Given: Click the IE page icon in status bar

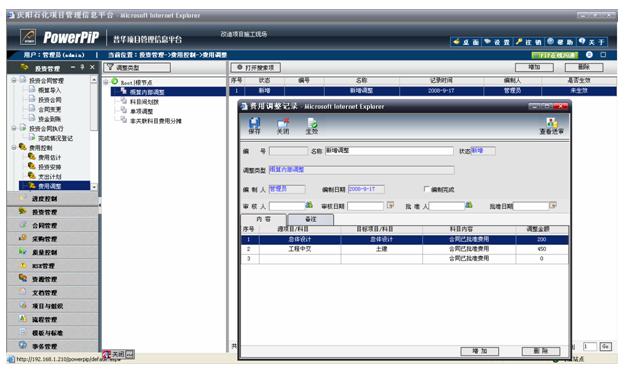Looking at the screenshot, I should point(11,359).
